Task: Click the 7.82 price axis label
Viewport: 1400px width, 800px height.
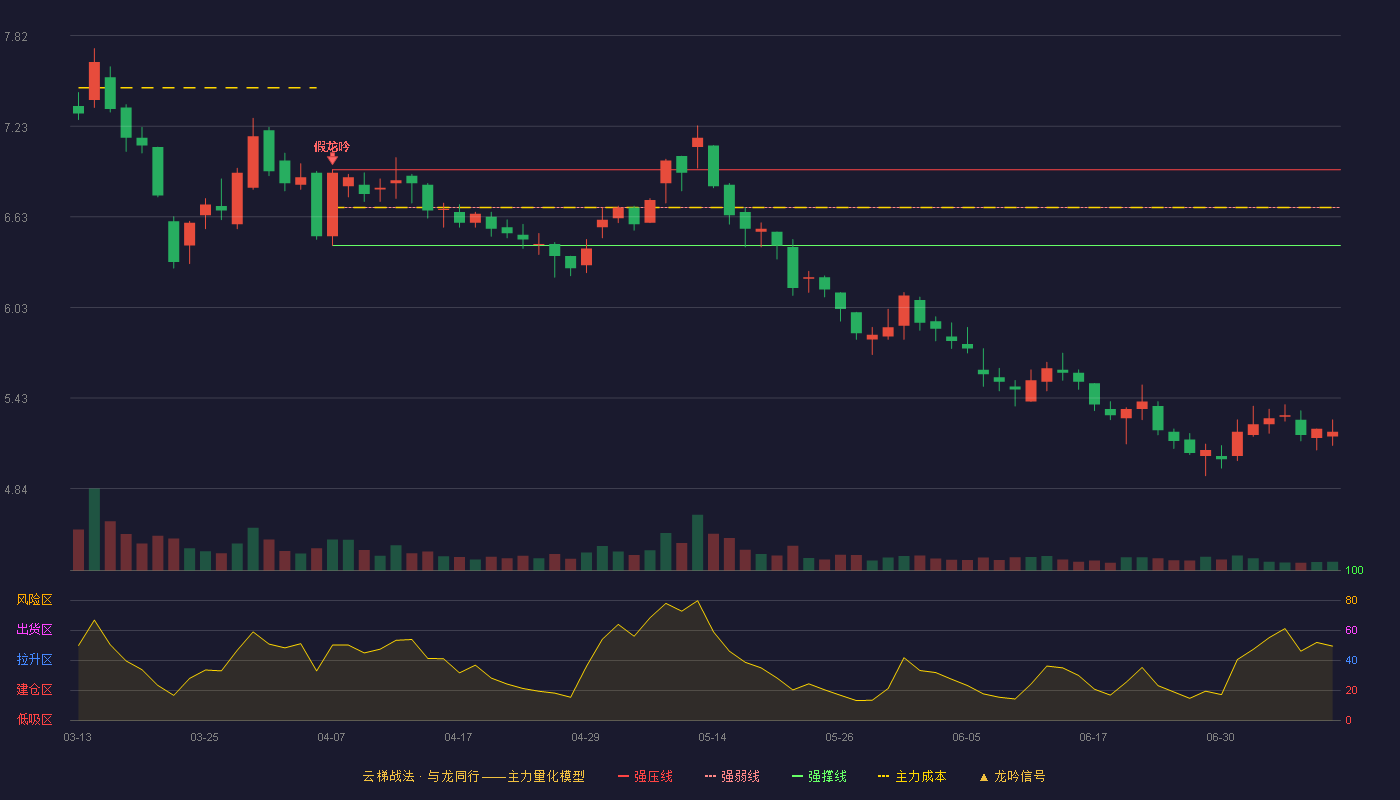Action: 16,37
